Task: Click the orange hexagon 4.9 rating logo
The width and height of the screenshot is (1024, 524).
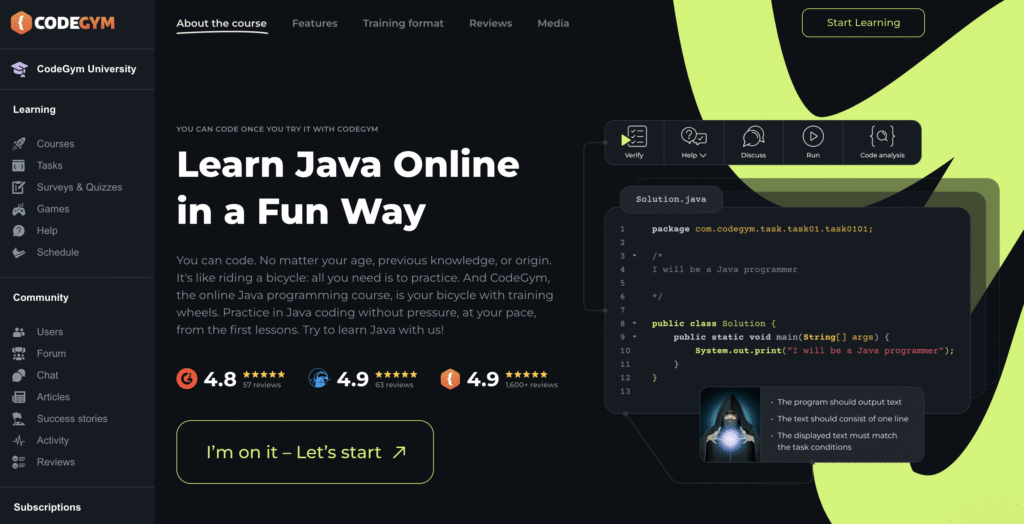Action: click(x=451, y=378)
